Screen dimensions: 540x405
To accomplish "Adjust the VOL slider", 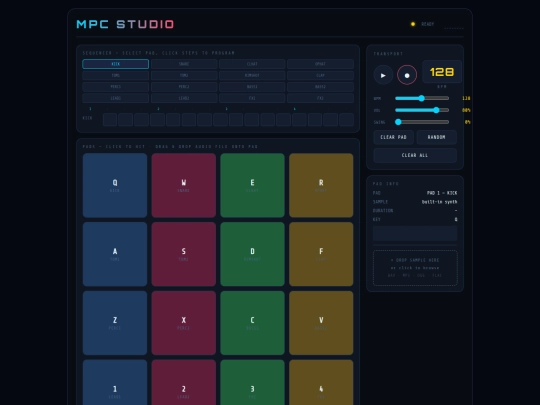I will 422,110.
